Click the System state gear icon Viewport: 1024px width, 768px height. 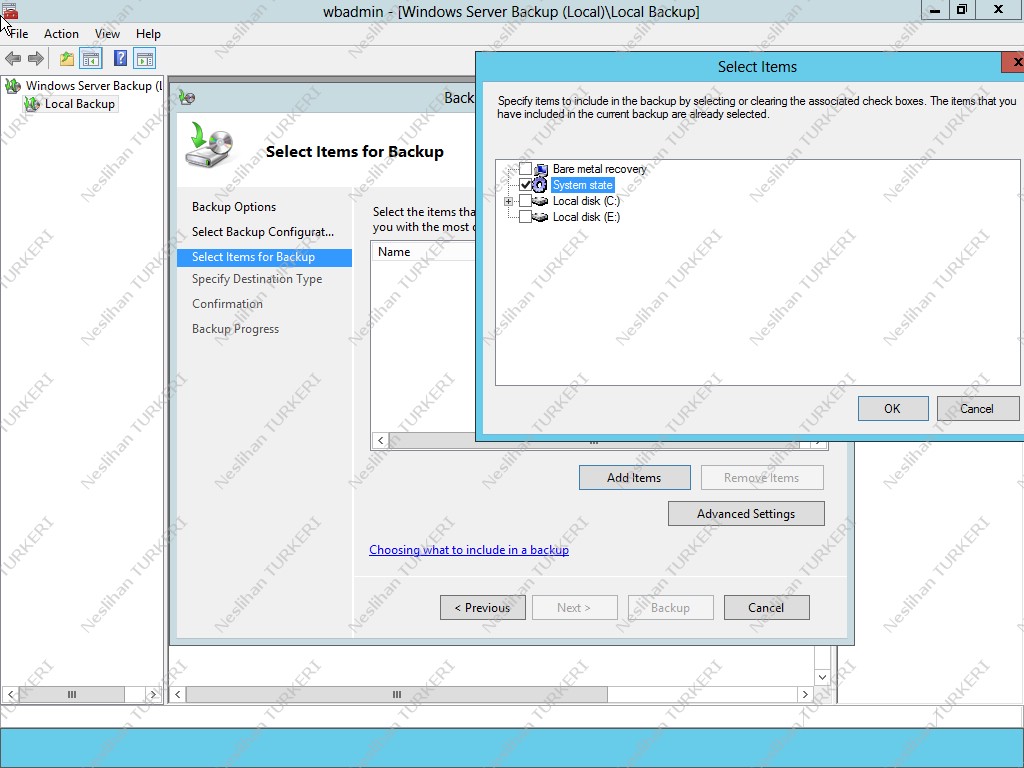(x=537, y=185)
